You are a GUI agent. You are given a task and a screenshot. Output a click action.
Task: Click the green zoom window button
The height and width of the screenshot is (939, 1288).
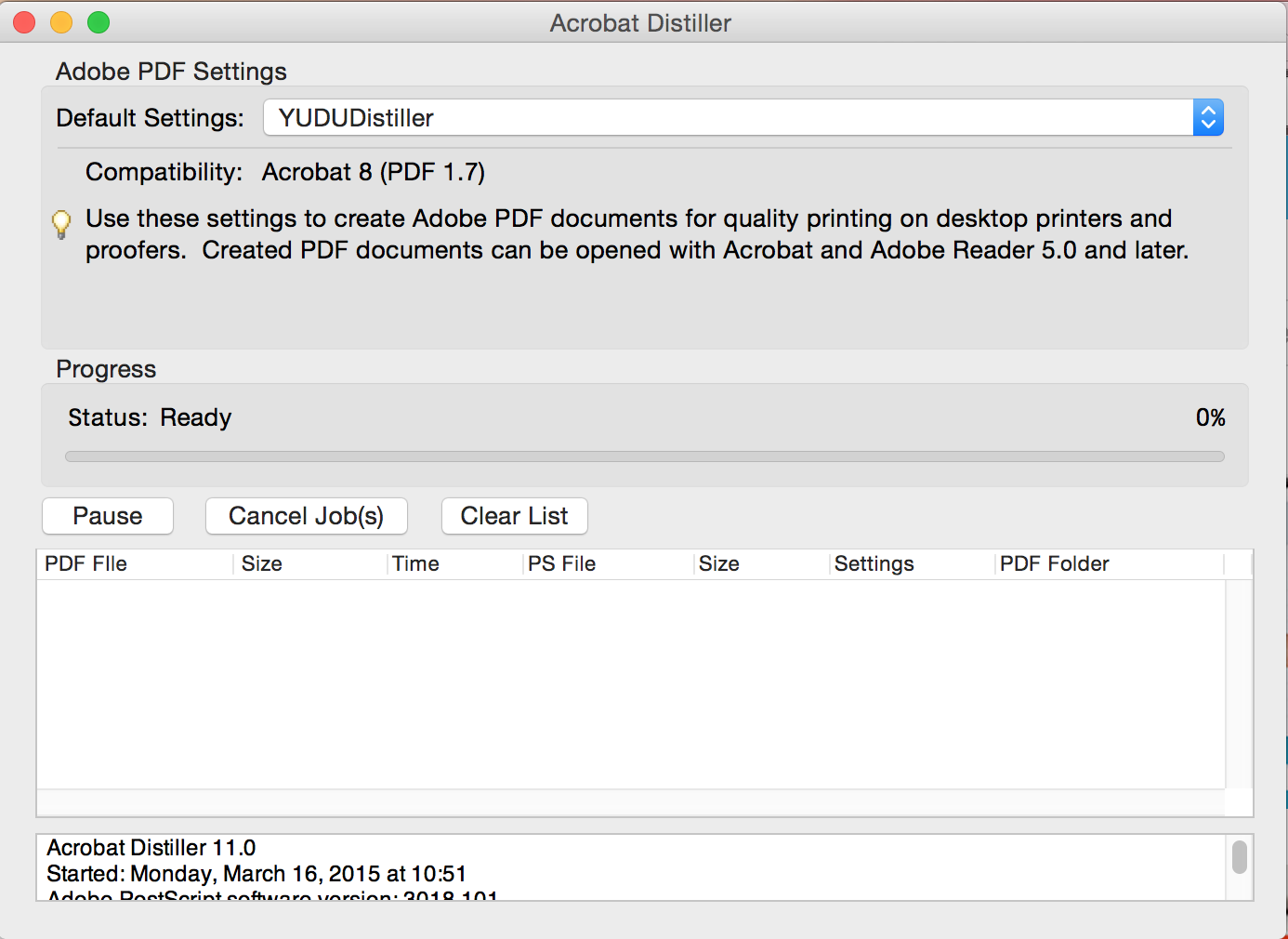pos(99,22)
